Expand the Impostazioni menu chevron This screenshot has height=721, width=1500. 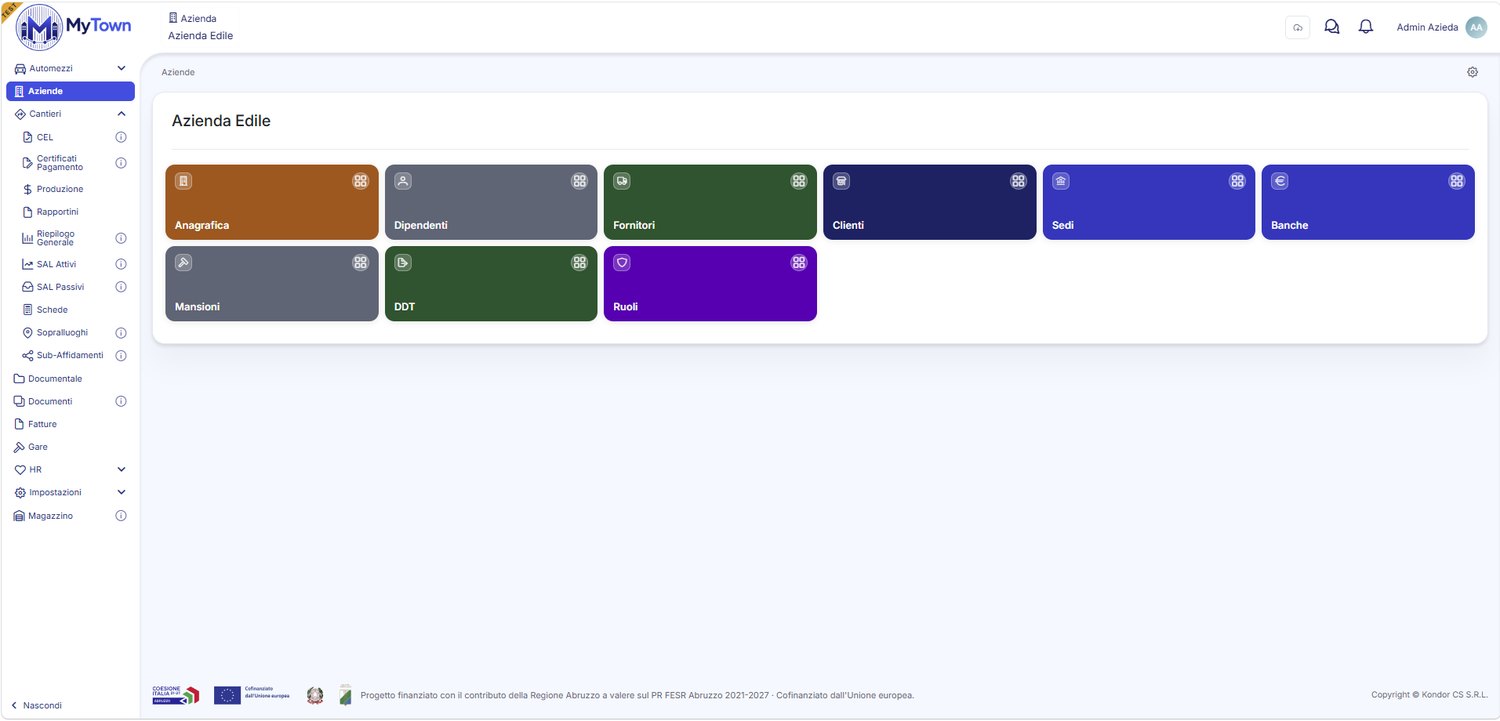121,492
